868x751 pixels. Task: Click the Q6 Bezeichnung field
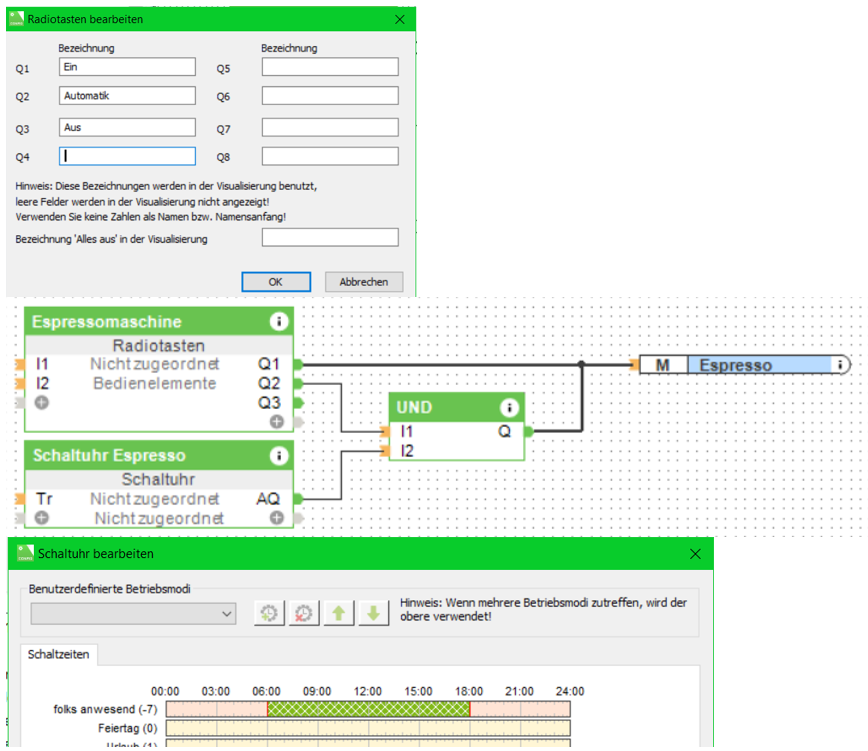coord(330,96)
